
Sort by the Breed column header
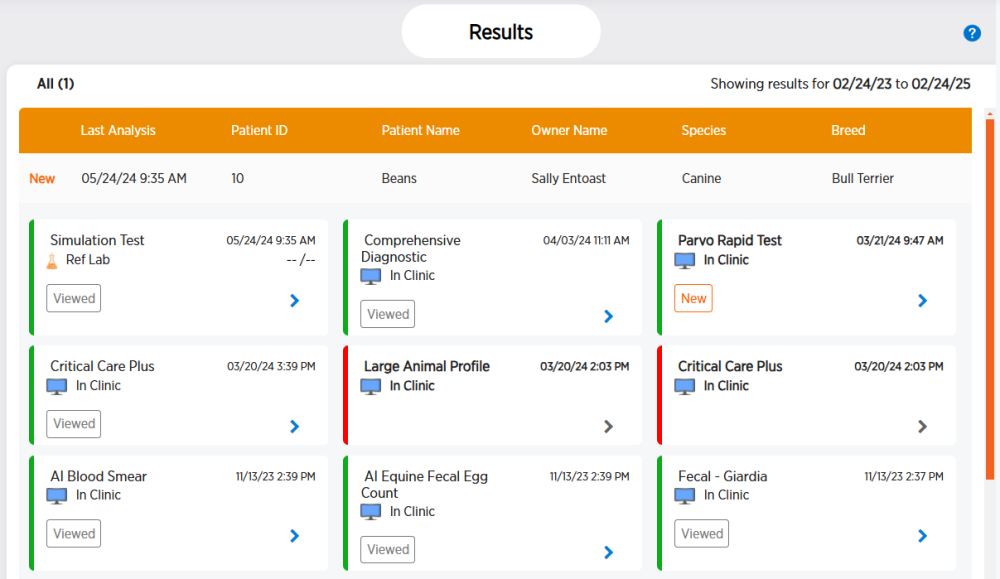coord(848,130)
